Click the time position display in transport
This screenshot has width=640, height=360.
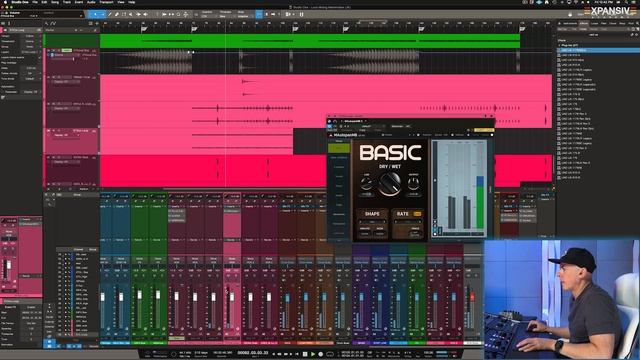pos(253,353)
